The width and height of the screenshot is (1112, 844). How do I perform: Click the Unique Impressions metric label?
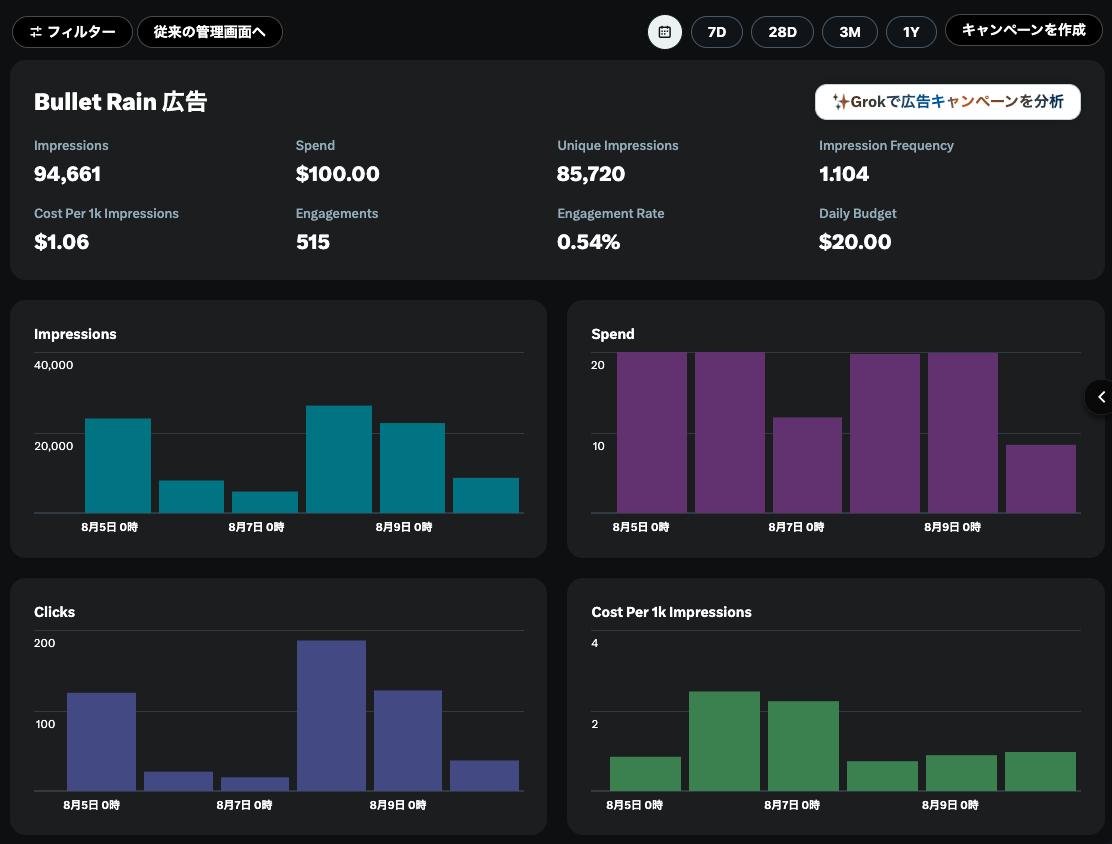[x=618, y=145]
